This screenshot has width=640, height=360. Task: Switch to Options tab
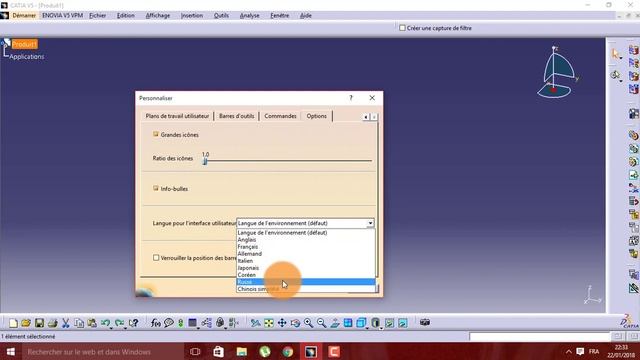316,116
